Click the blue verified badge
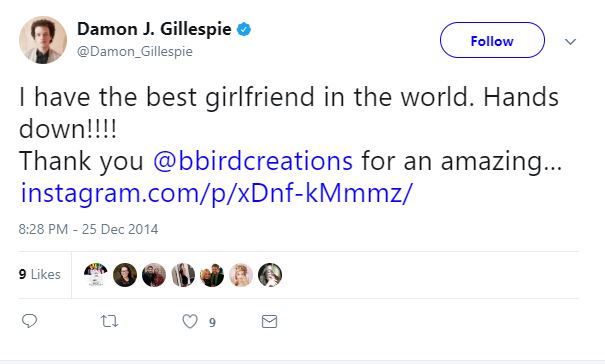The width and height of the screenshot is (605, 364). [x=244, y=29]
